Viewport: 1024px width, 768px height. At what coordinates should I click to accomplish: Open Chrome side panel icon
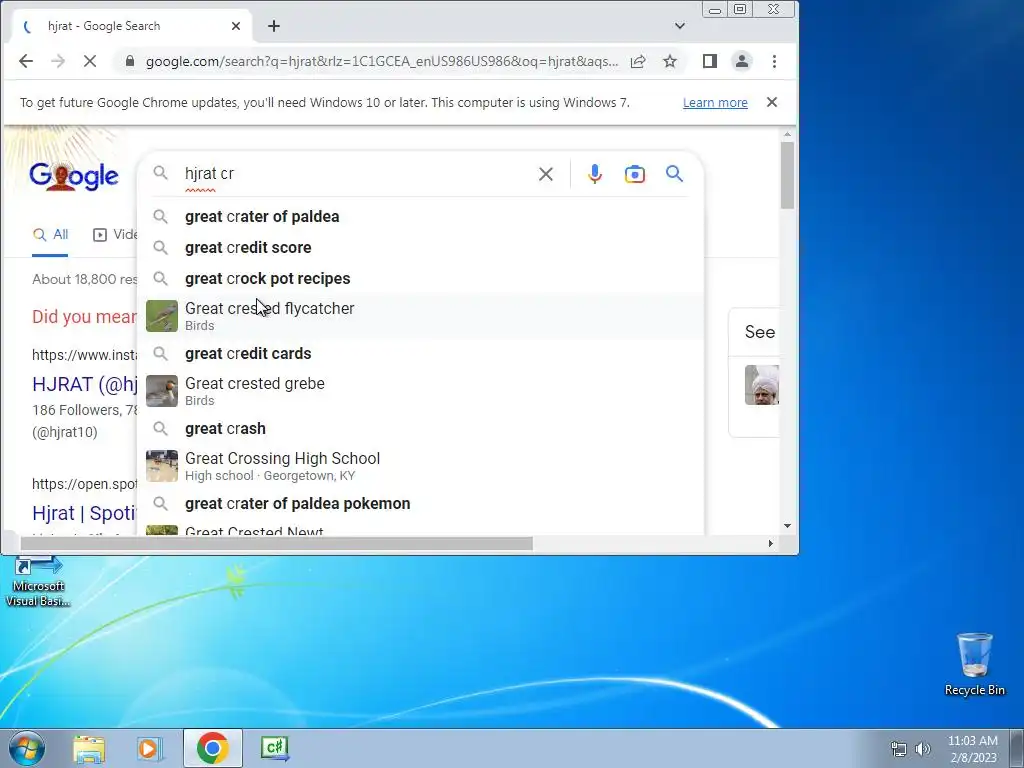[x=710, y=61]
